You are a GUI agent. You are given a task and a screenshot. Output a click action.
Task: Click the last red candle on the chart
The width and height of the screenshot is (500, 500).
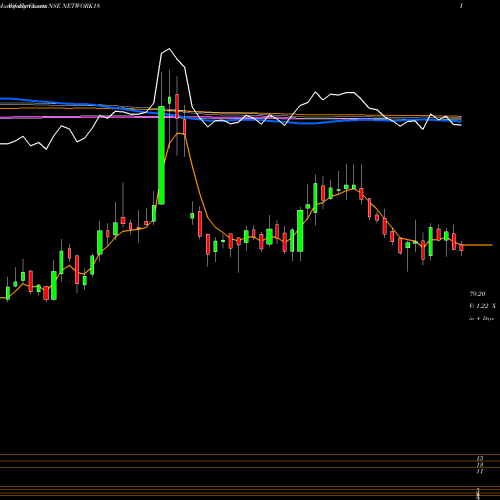click(x=461, y=247)
